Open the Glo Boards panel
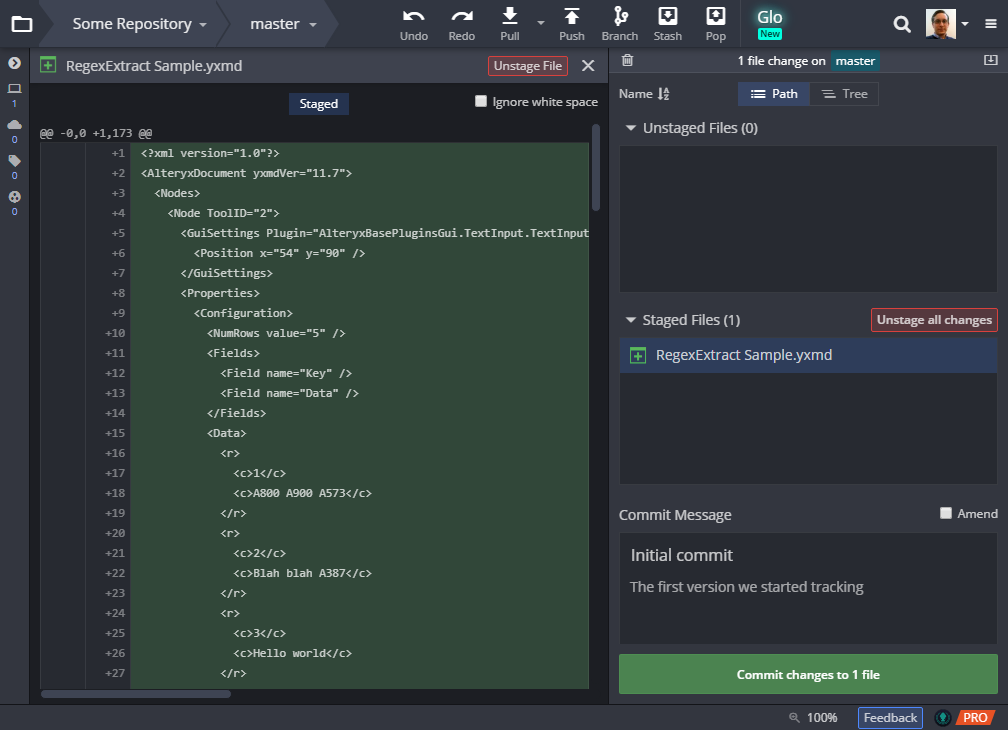Screen dimensions: 1008x730 pyautogui.click(x=769, y=20)
